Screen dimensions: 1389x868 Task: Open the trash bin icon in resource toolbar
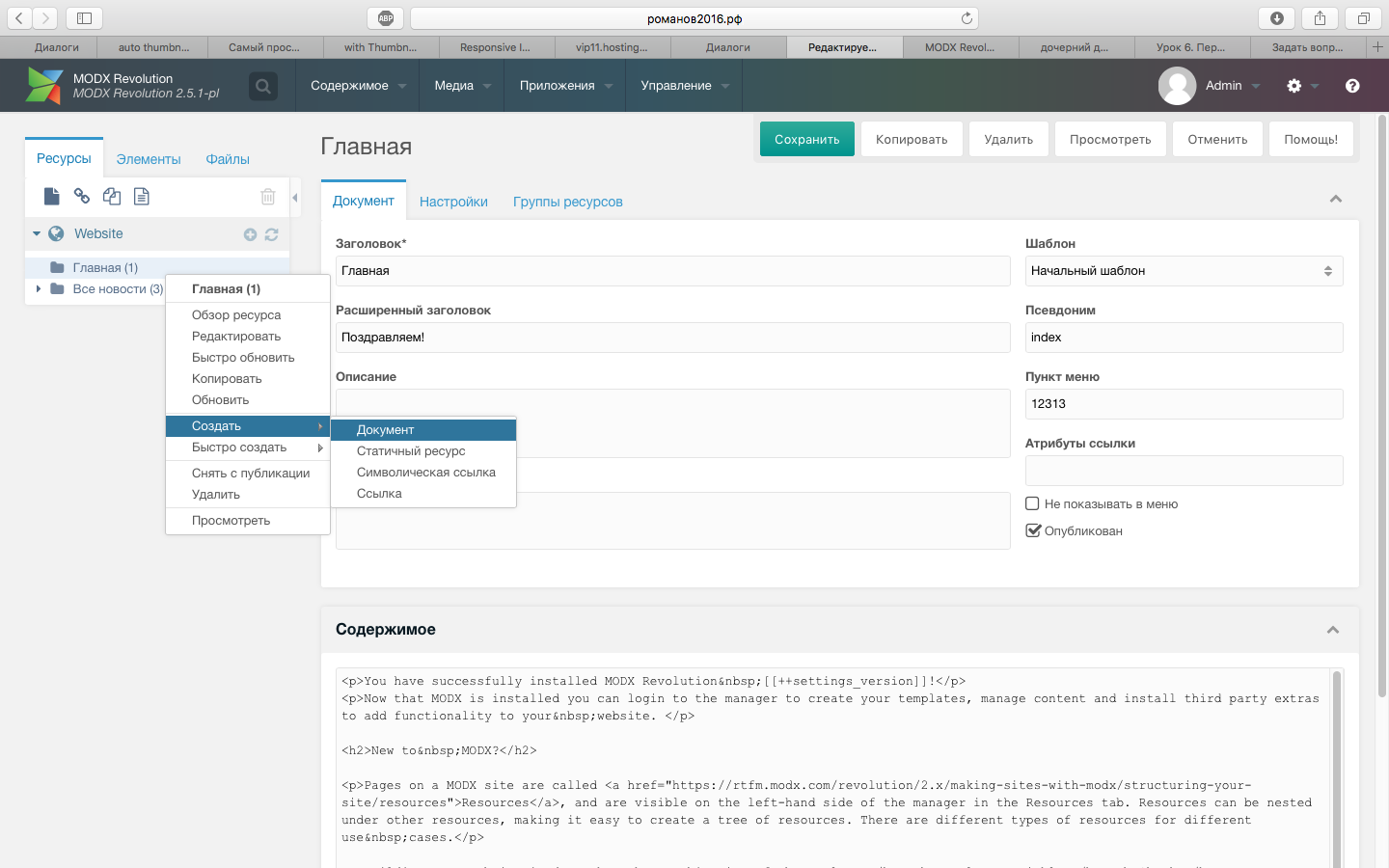[268, 197]
